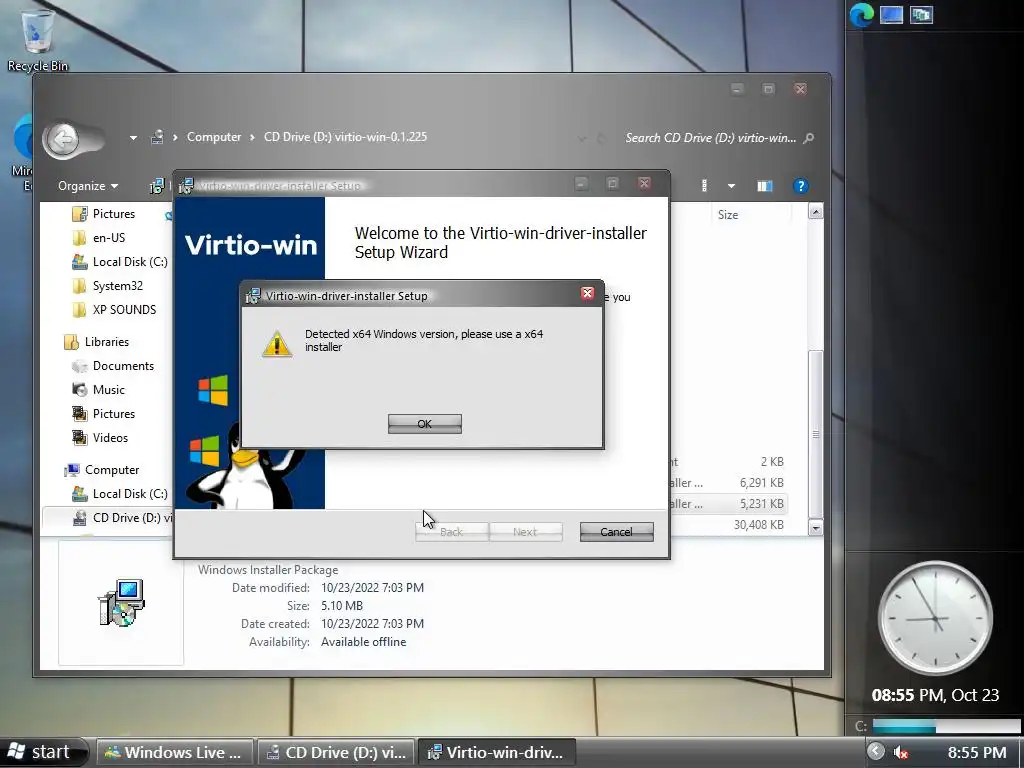Image resolution: width=1024 pixels, height=768 pixels.
Task: Click the start button
Action: click(43, 752)
